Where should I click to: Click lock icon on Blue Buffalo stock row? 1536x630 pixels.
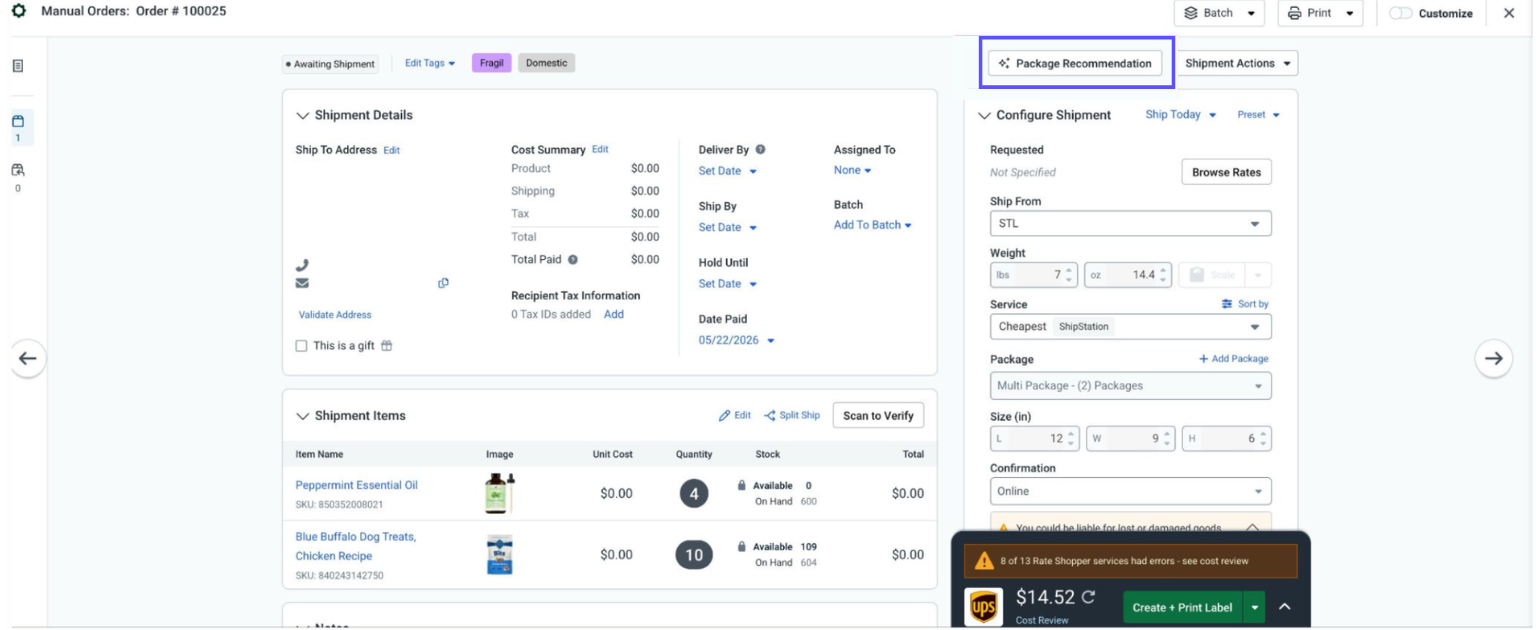[741, 547]
